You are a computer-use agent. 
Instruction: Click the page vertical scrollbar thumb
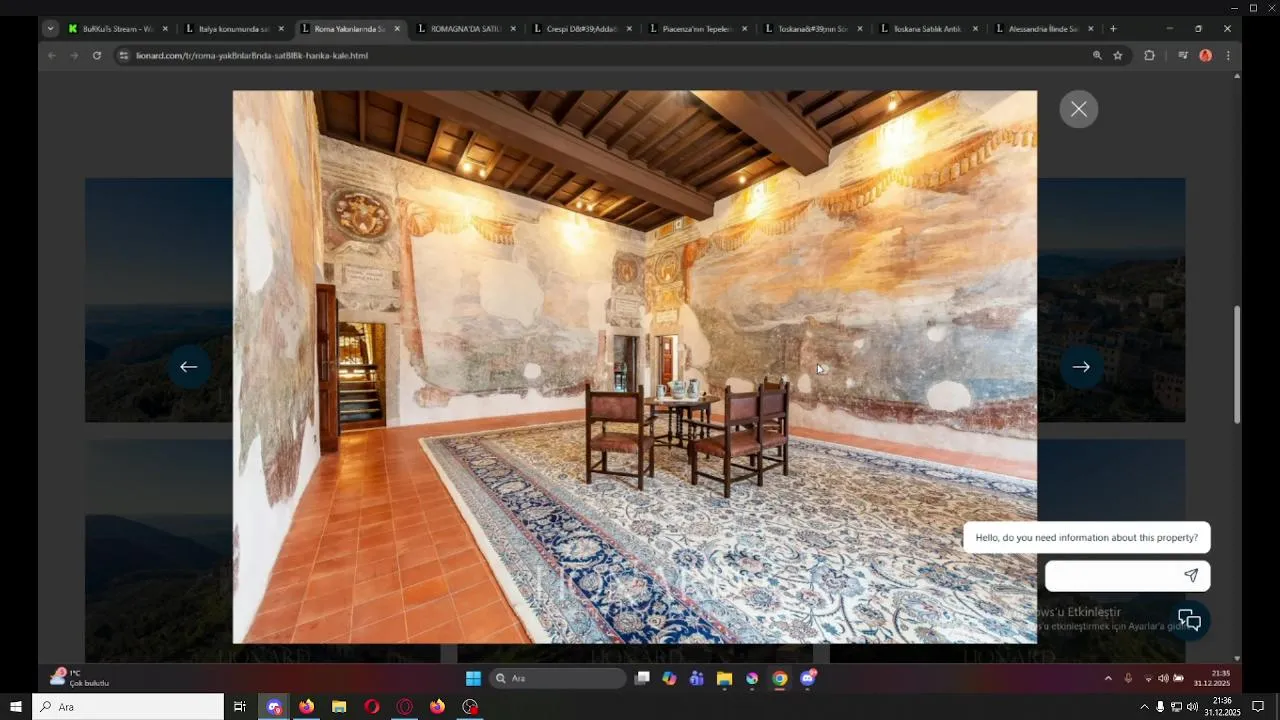[1237, 364]
